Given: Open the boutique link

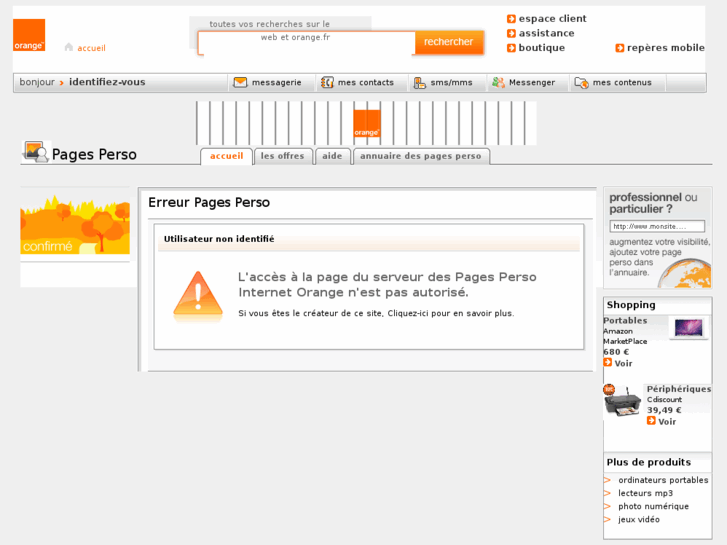Looking at the screenshot, I should click(542, 48).
